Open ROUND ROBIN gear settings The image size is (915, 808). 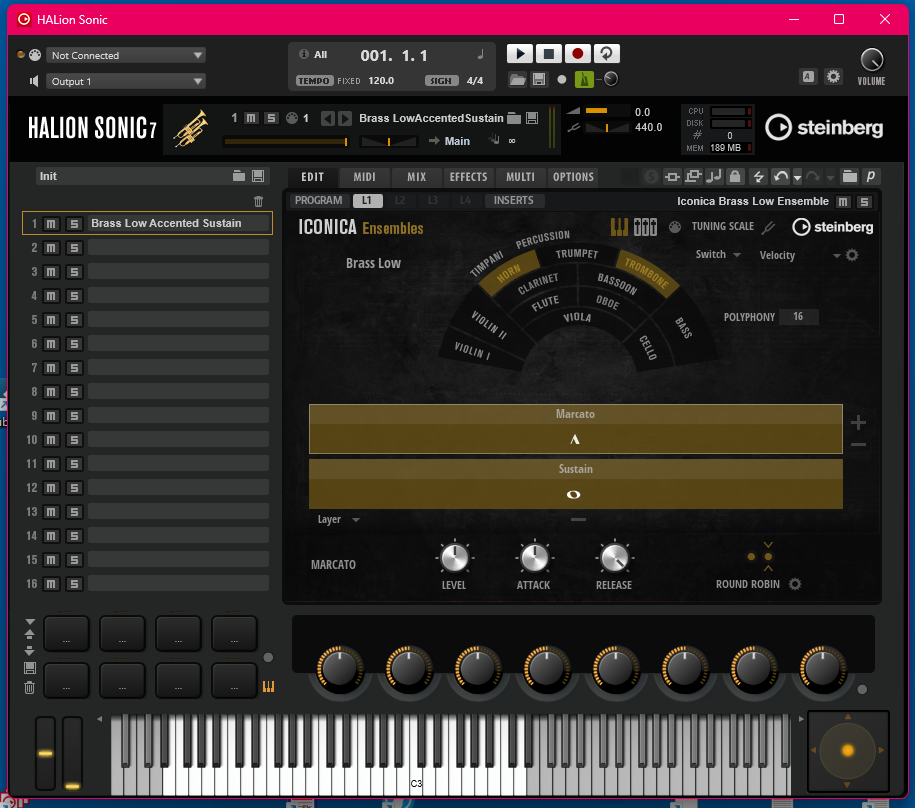point(795,584)
